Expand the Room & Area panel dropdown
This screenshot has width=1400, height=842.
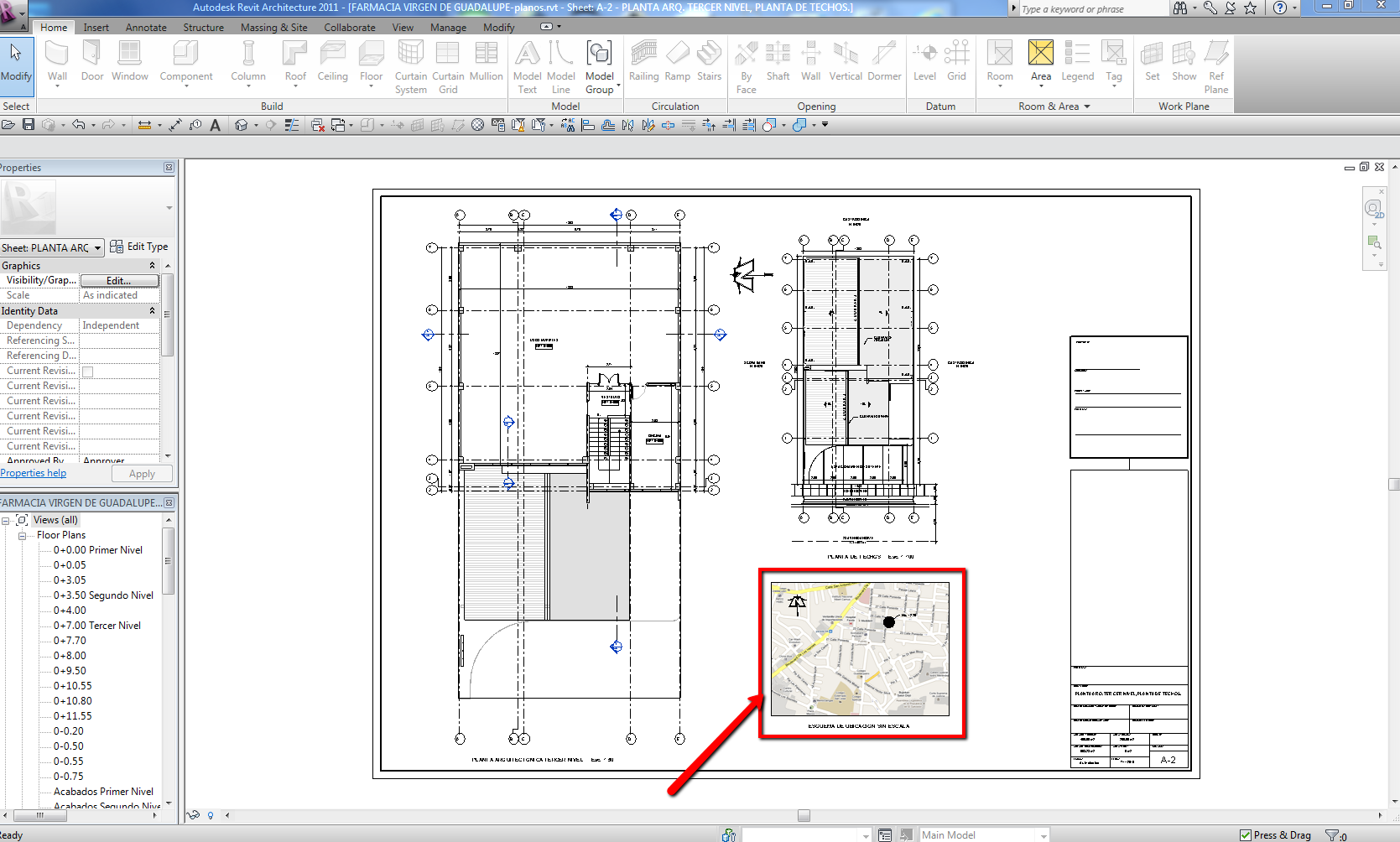click(1087, 107)
